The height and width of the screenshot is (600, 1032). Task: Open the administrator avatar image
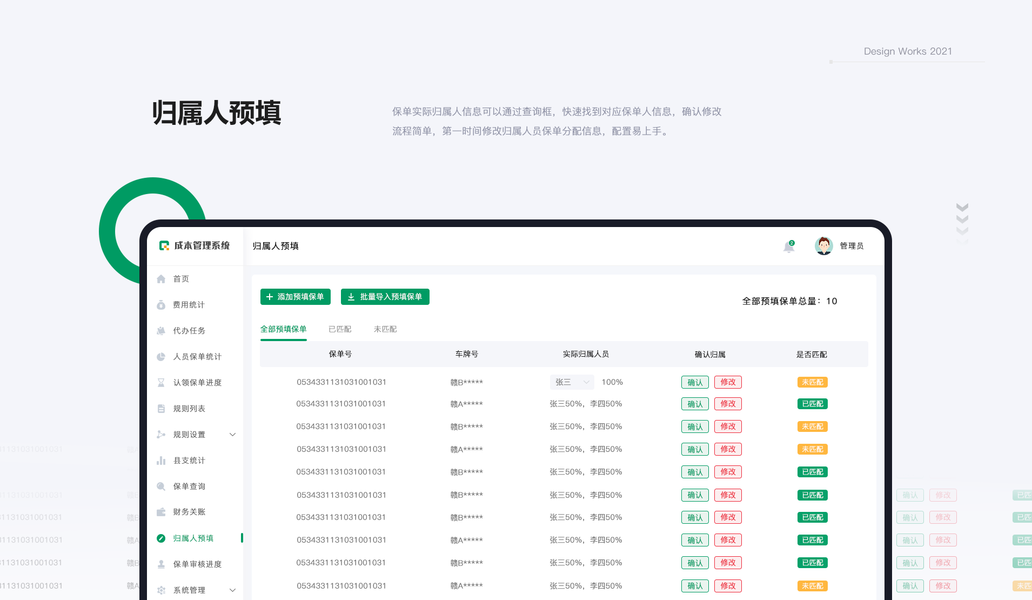823,245
